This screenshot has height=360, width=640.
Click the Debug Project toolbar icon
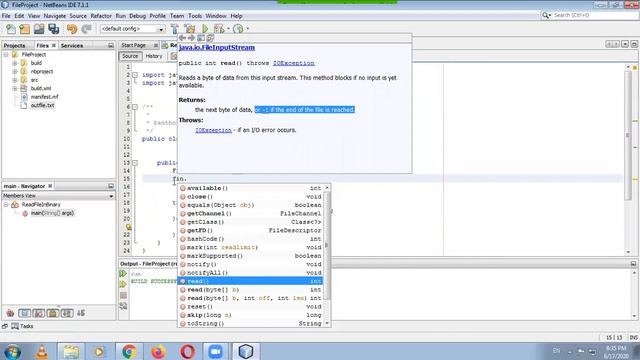[219, 29]
